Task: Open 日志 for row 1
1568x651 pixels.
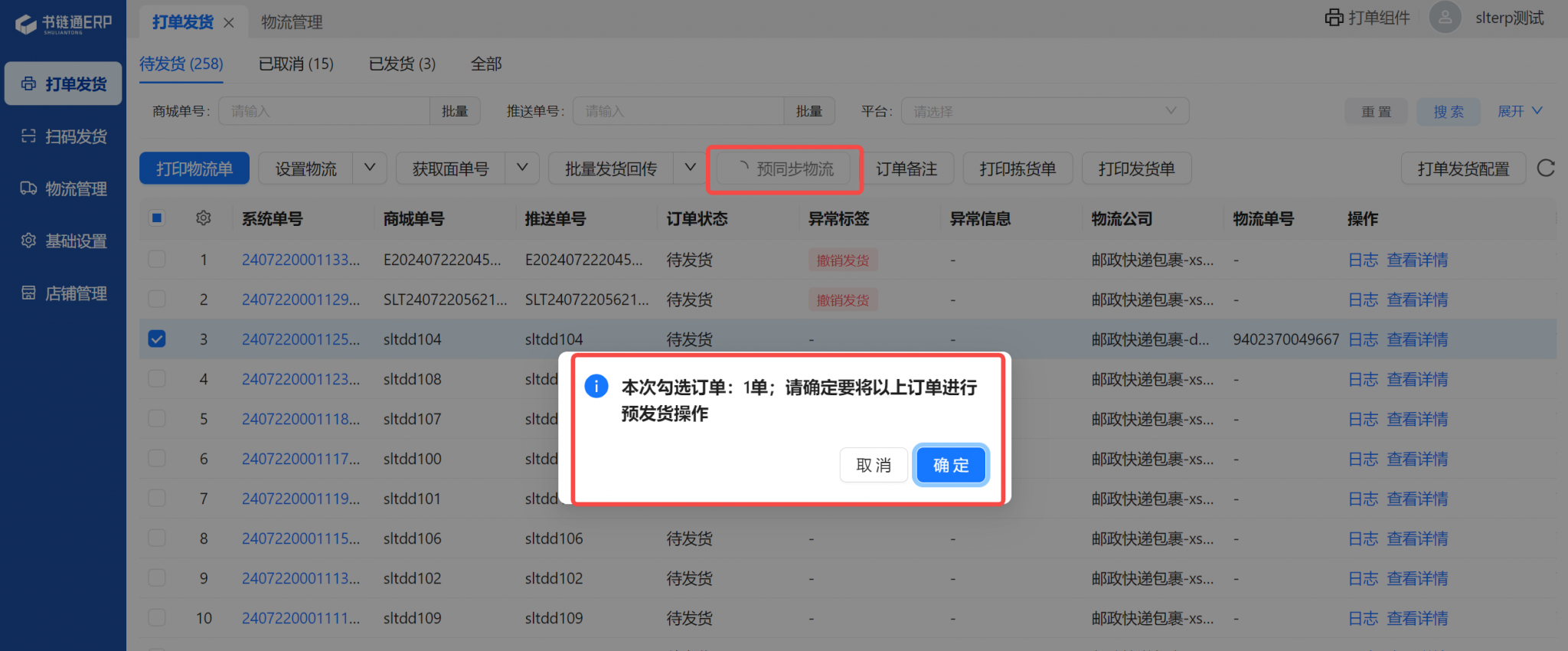Action: coord(1363,260)
